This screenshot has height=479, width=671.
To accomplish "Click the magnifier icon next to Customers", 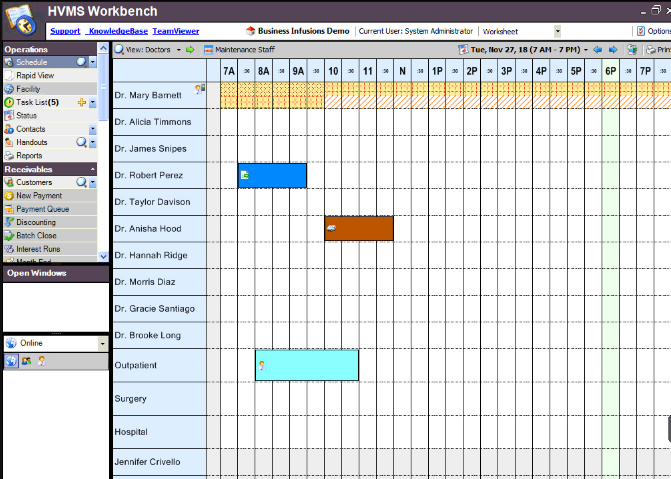I will click(x=81, y=183).
